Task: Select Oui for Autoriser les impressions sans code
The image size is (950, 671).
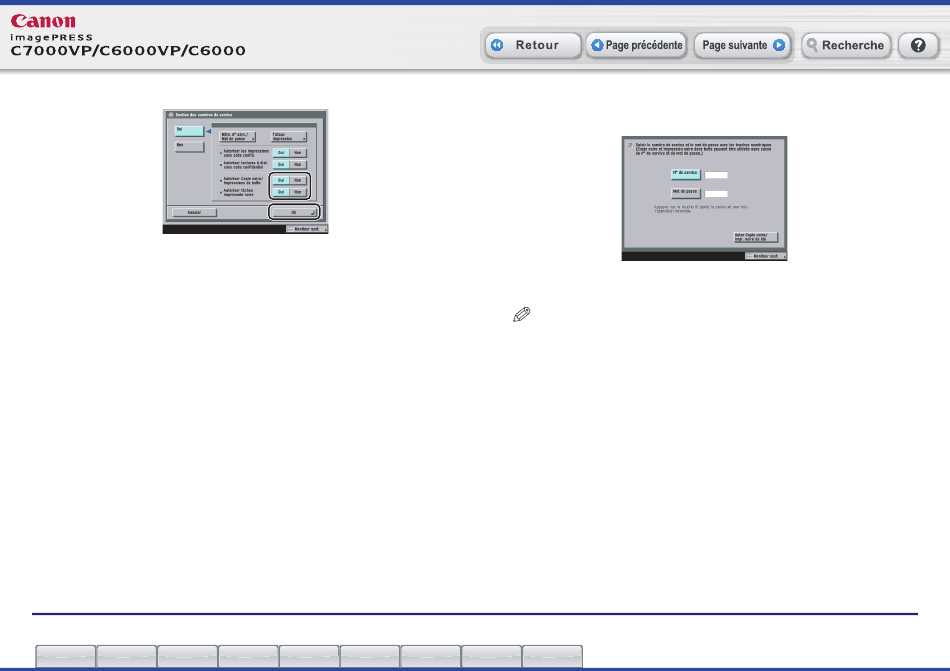Action: (282, 153)
